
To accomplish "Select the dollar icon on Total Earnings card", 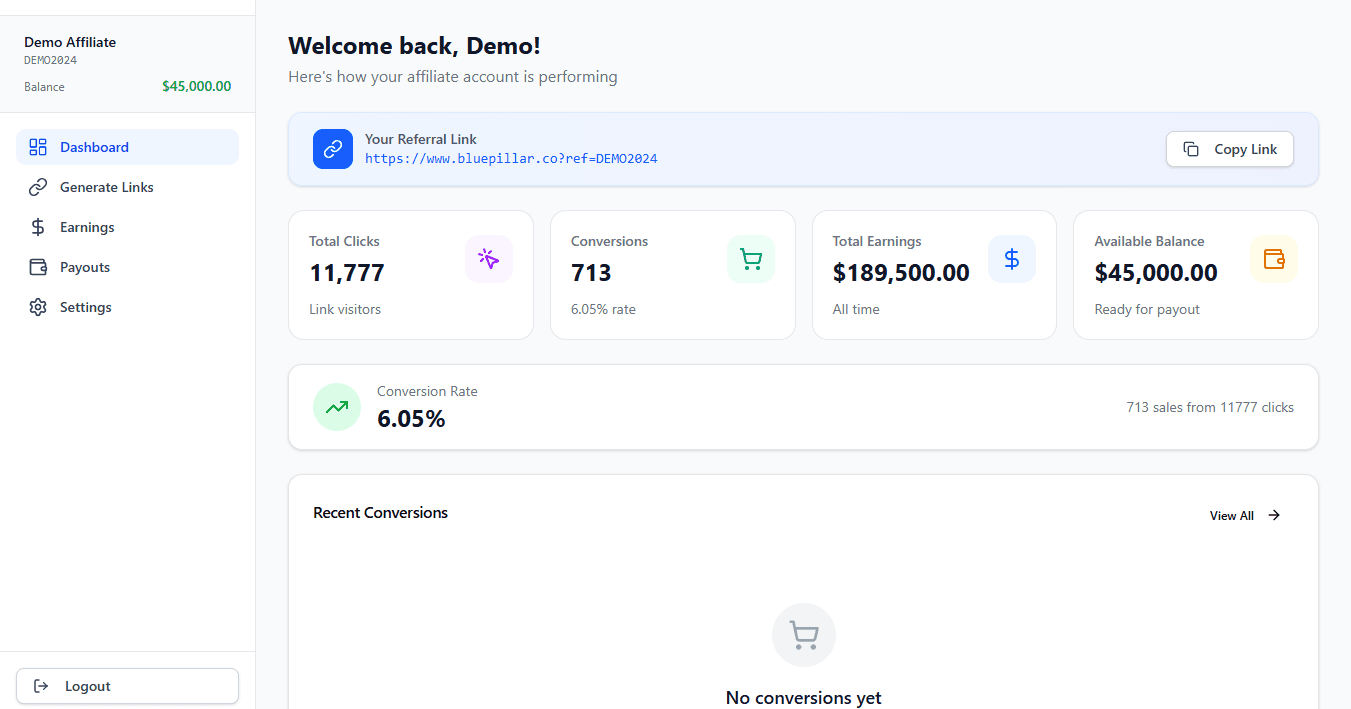I will click(1012, 259).
